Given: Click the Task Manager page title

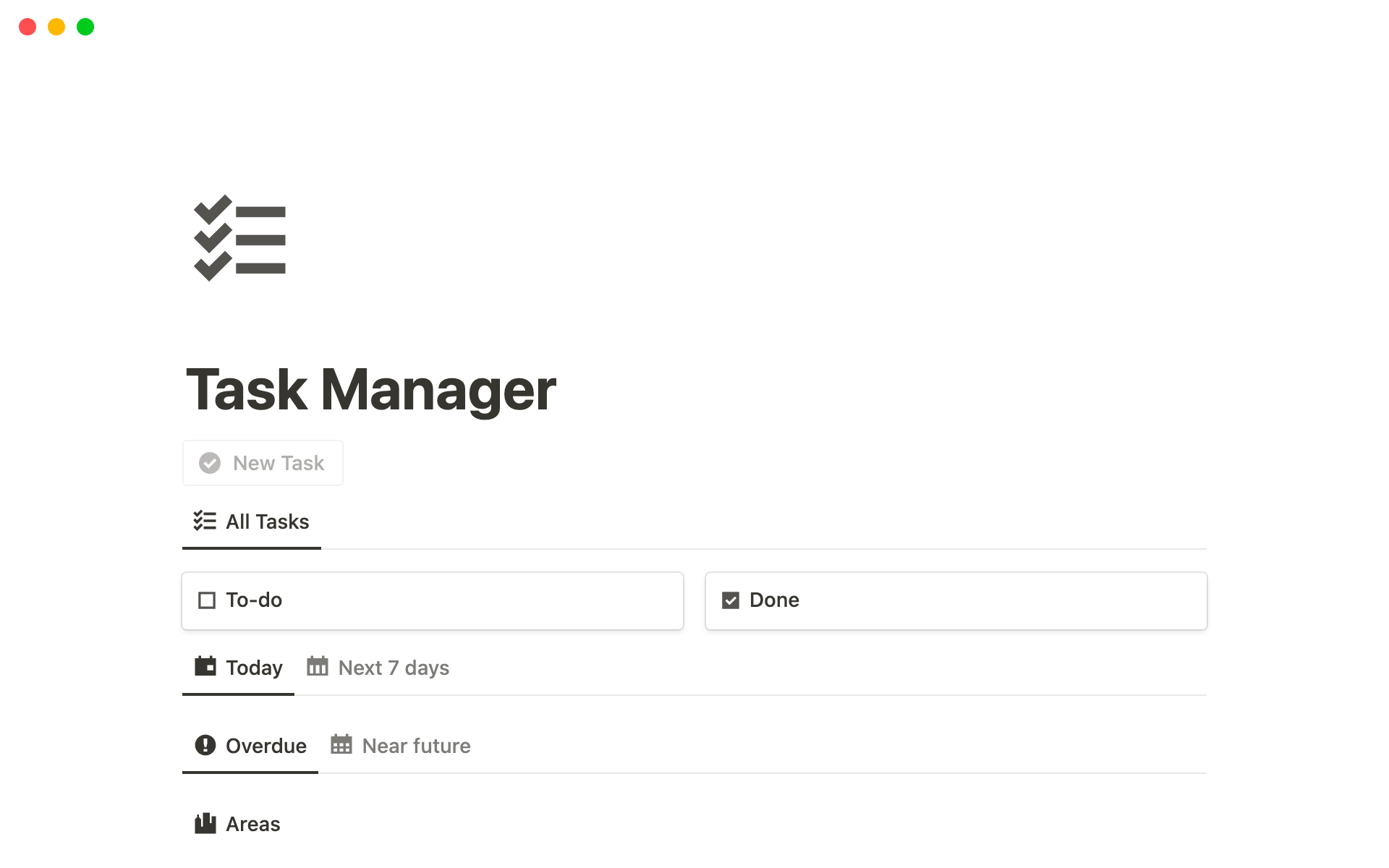Looking at the screenshot, I should [371, 390].
